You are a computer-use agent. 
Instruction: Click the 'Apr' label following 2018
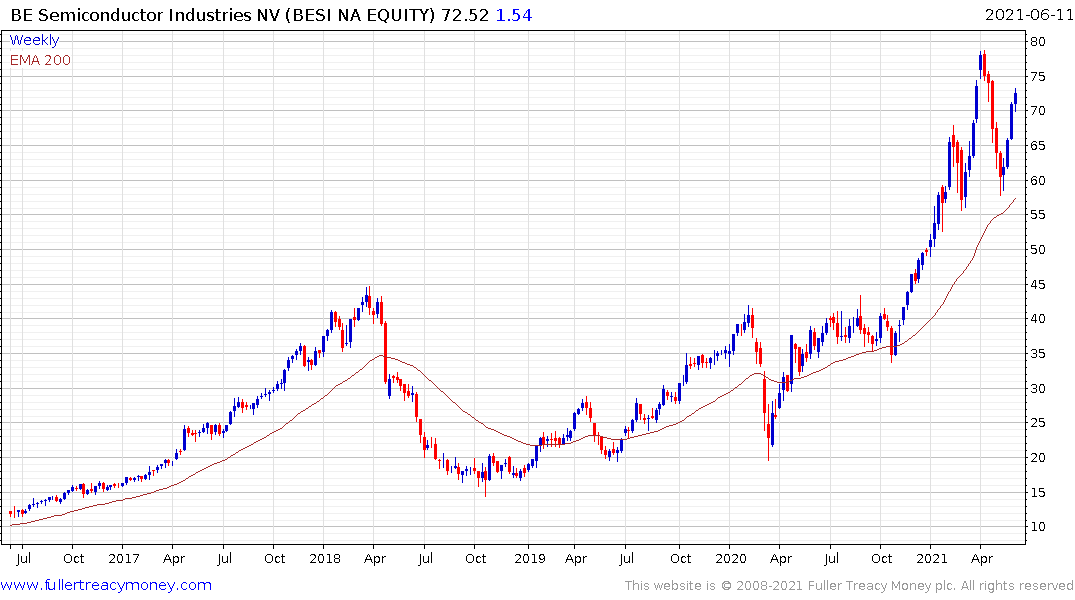coord(374,559)
